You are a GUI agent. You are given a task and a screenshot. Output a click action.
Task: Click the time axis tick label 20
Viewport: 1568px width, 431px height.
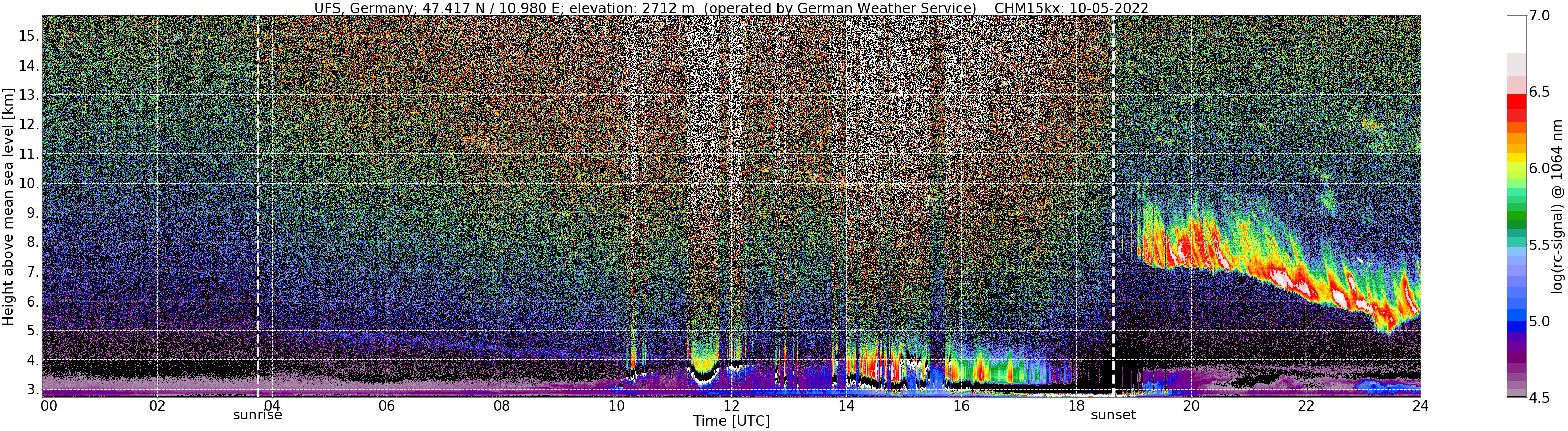click(1191, 406)
